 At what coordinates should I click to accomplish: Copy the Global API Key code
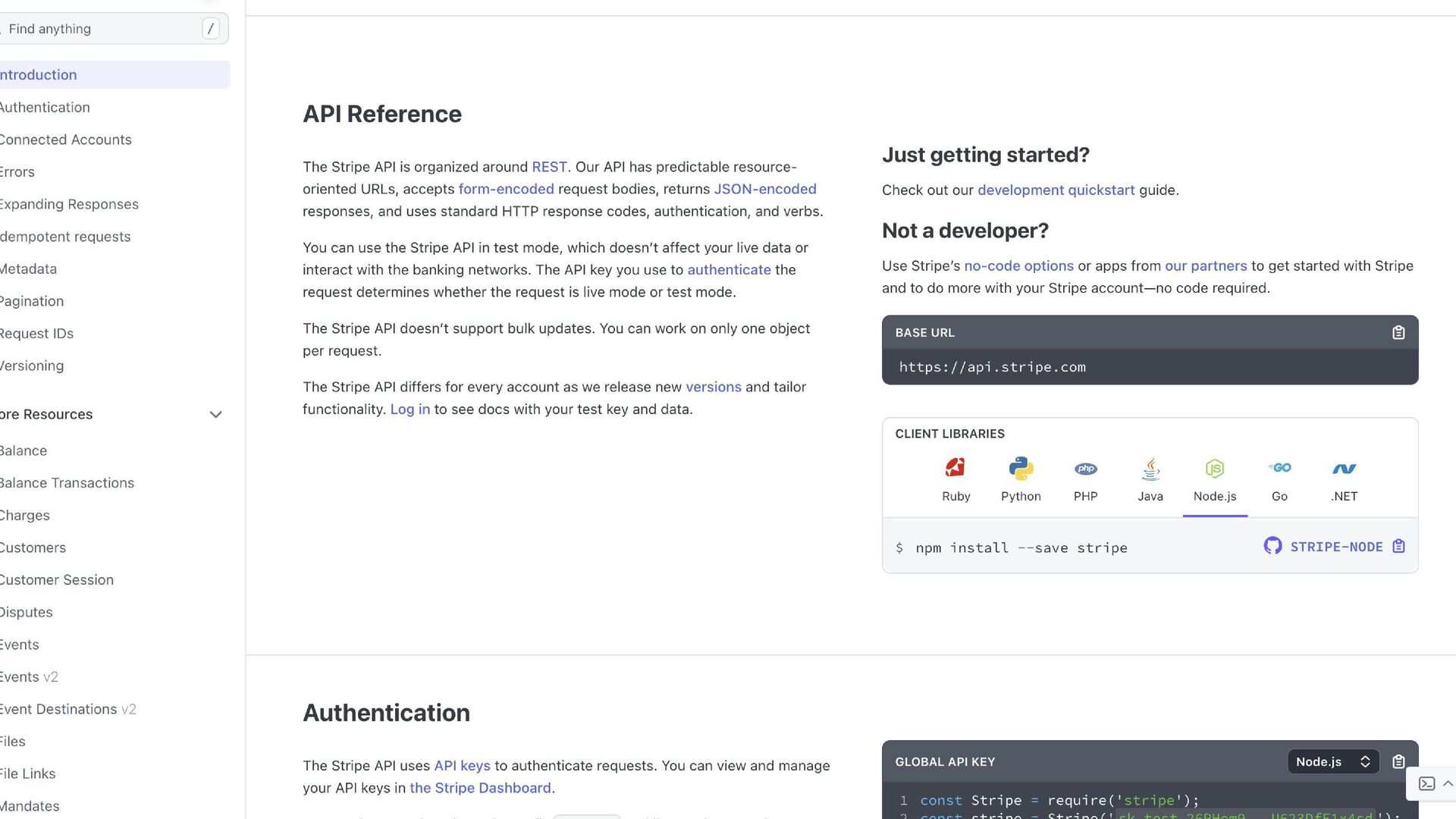1398,761
